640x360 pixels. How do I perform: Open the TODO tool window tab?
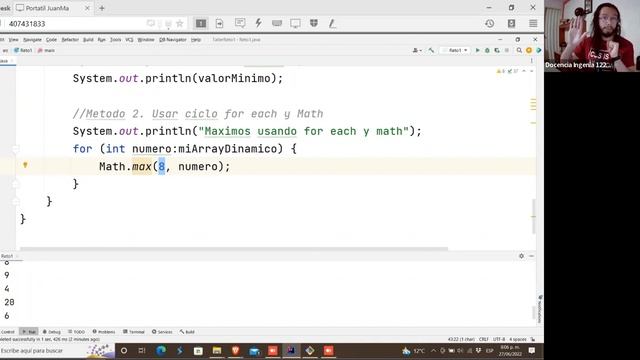coord(76,332)
